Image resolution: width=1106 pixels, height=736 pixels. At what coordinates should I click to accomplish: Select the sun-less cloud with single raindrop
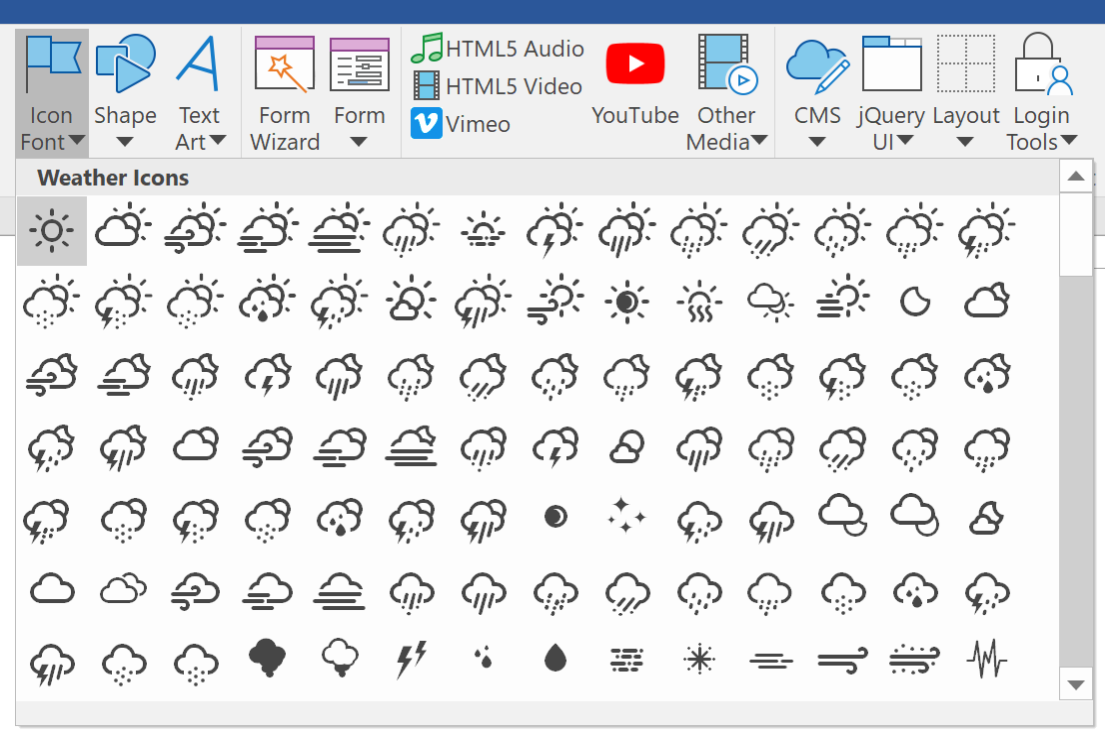click(x=915, y=591)
